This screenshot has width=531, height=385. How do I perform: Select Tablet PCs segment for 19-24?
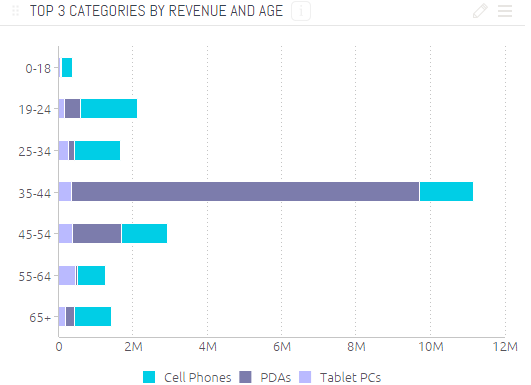[x=61, y=108]
